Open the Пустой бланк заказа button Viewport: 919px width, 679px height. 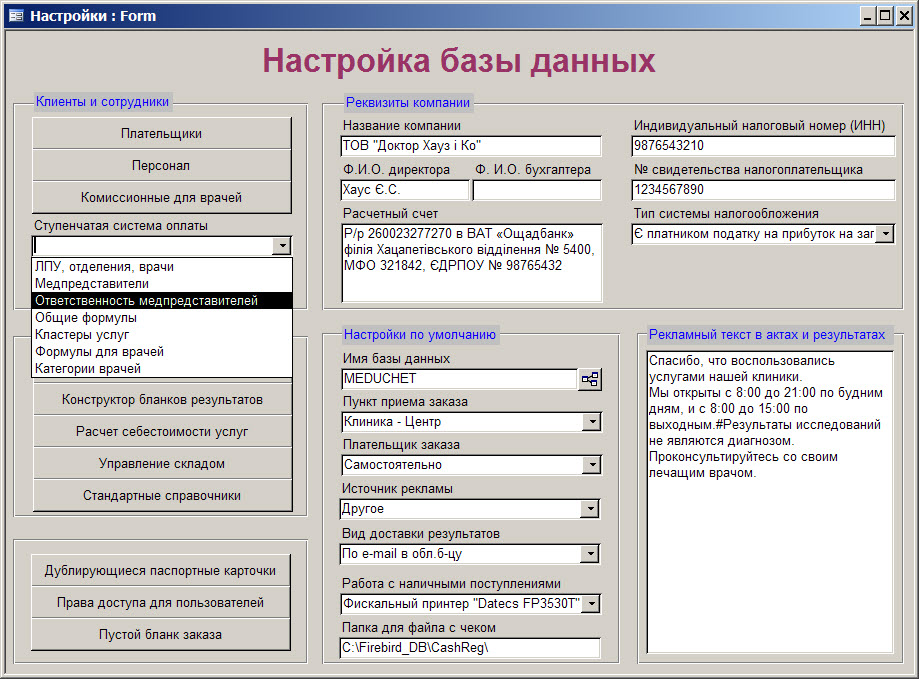[161, 634]
